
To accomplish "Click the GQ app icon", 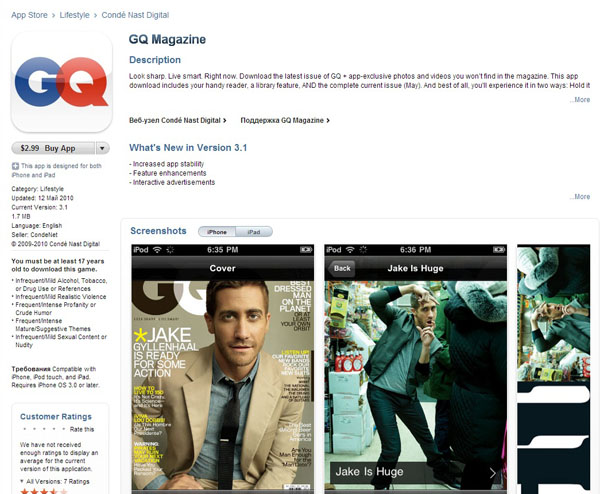I will click(62, 82).
